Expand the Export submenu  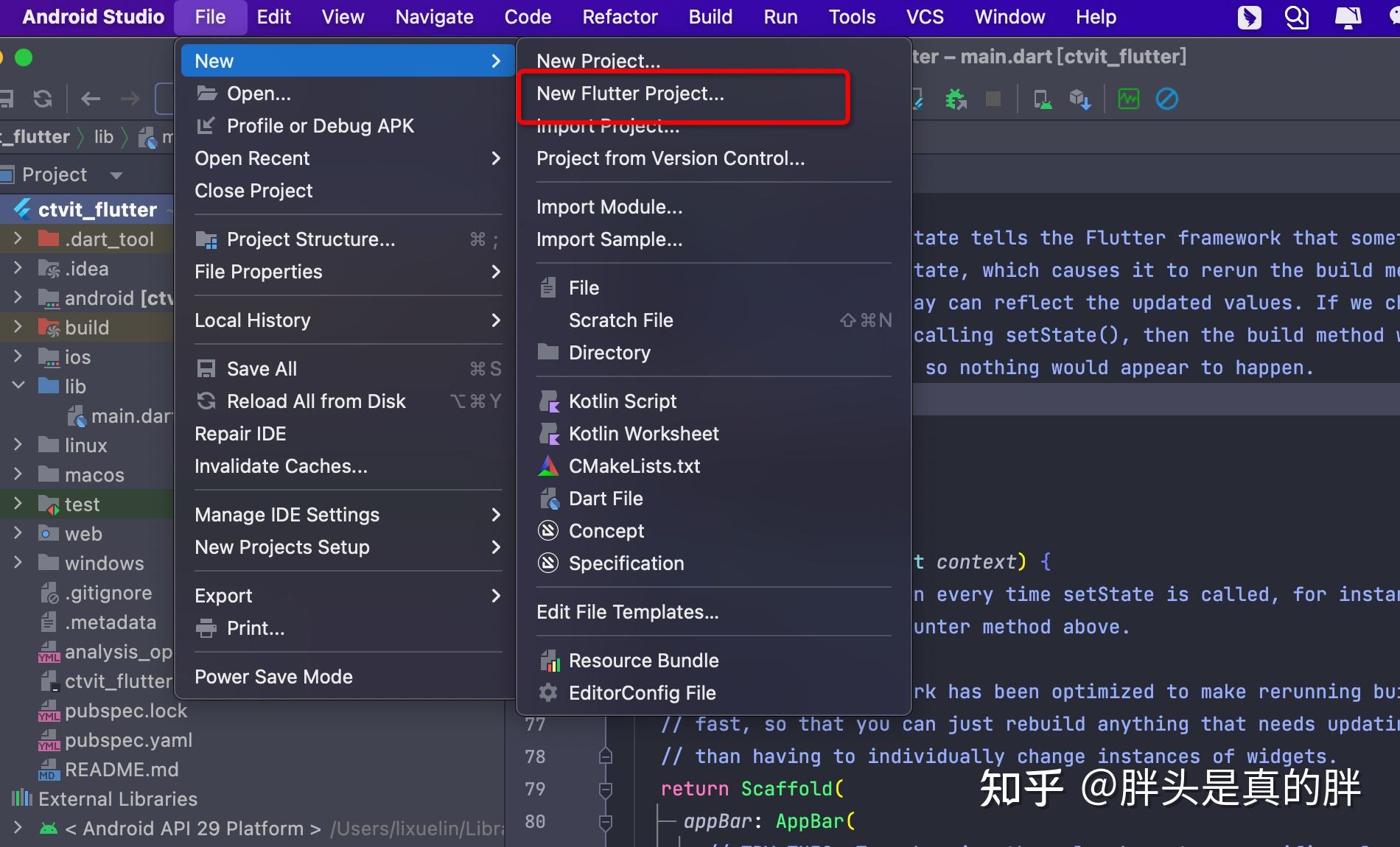pyautogui.click(x=347, y=595)
